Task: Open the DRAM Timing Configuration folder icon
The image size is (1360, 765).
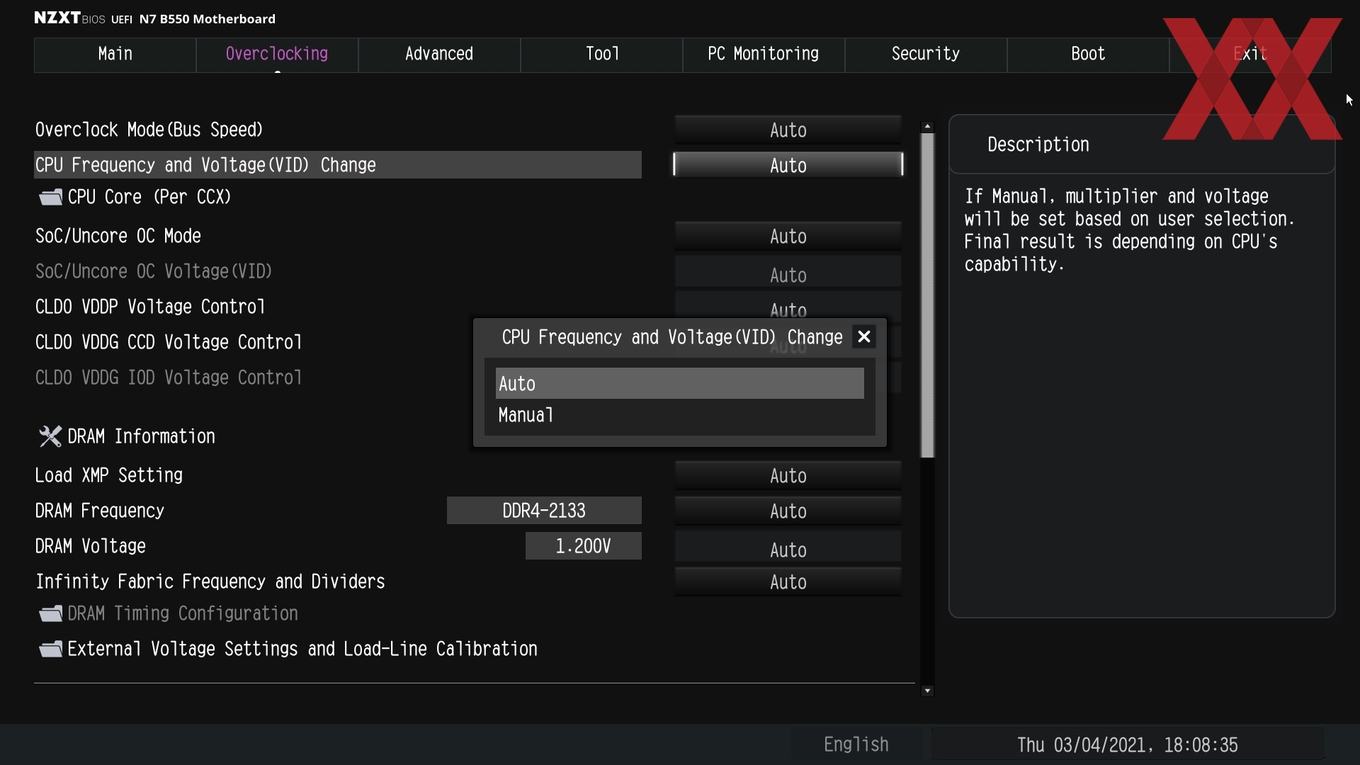Action: (x=50, y=613)
